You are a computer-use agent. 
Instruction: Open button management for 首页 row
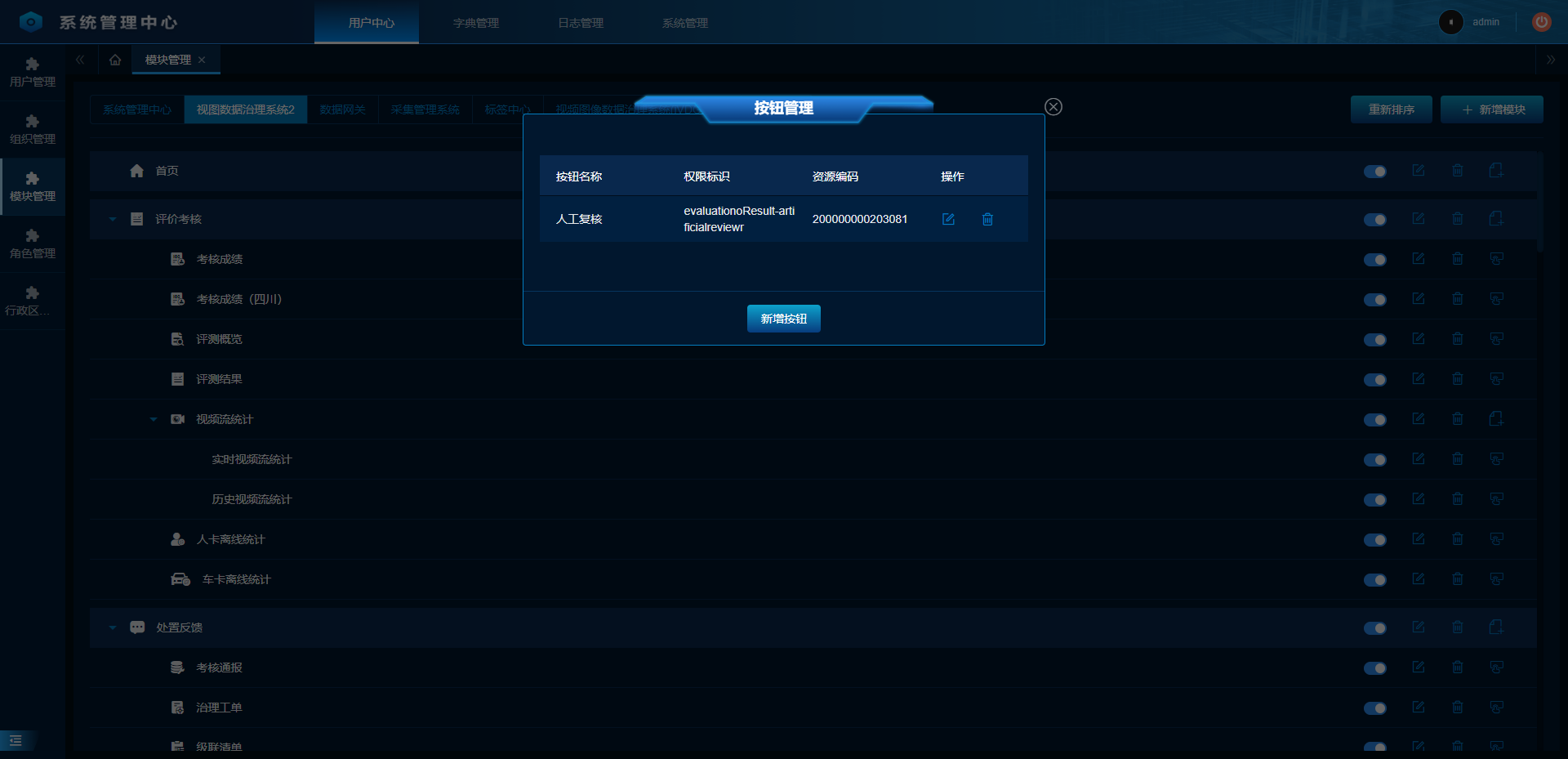click(x=1496, y=171)
